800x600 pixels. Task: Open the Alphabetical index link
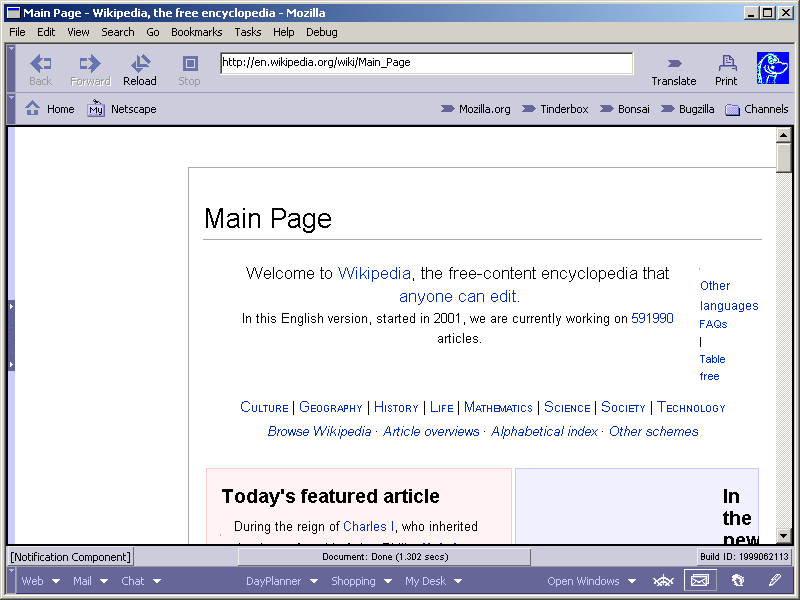point(544,431)
